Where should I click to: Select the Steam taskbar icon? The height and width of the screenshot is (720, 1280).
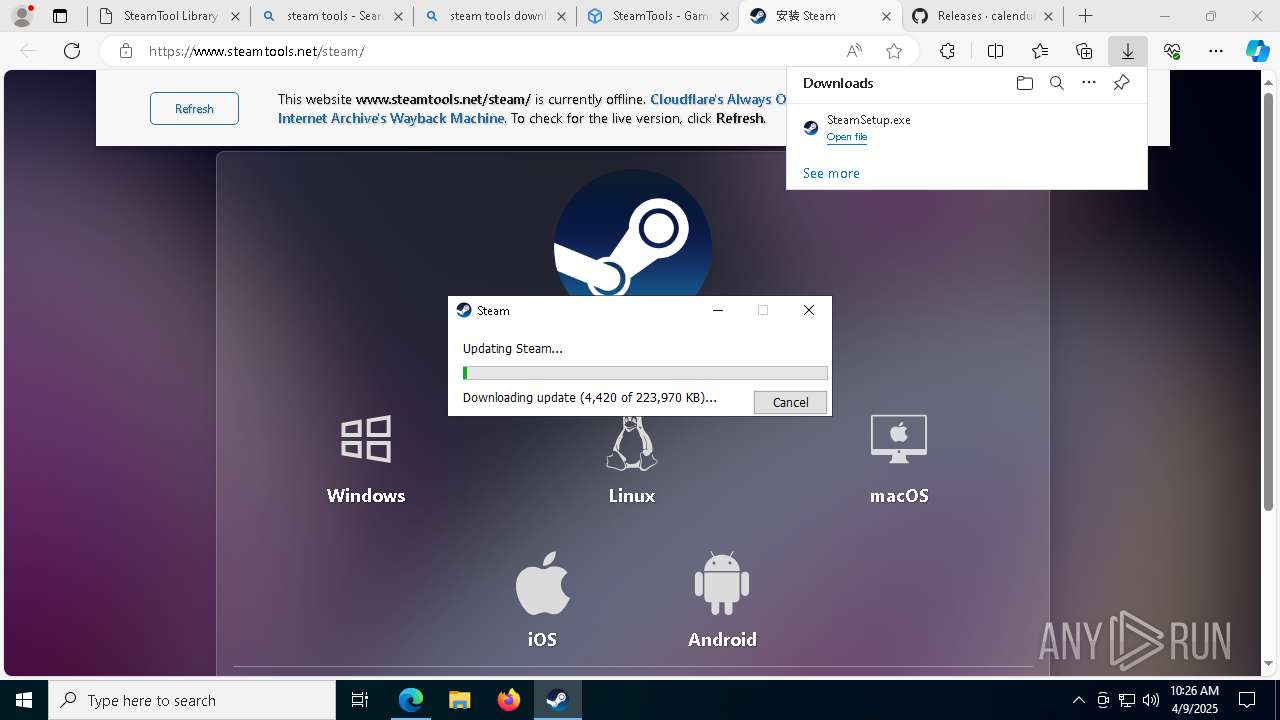557,700
